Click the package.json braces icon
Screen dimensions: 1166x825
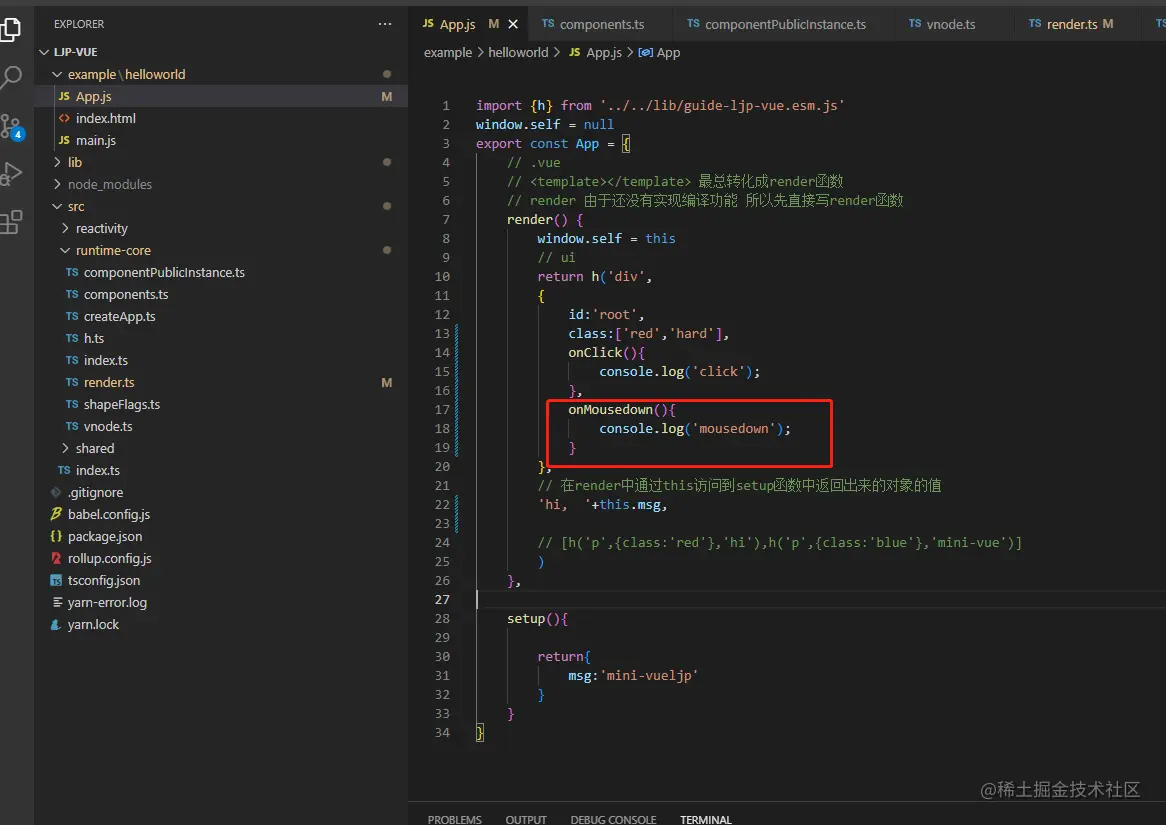click(x=56, y=536)
